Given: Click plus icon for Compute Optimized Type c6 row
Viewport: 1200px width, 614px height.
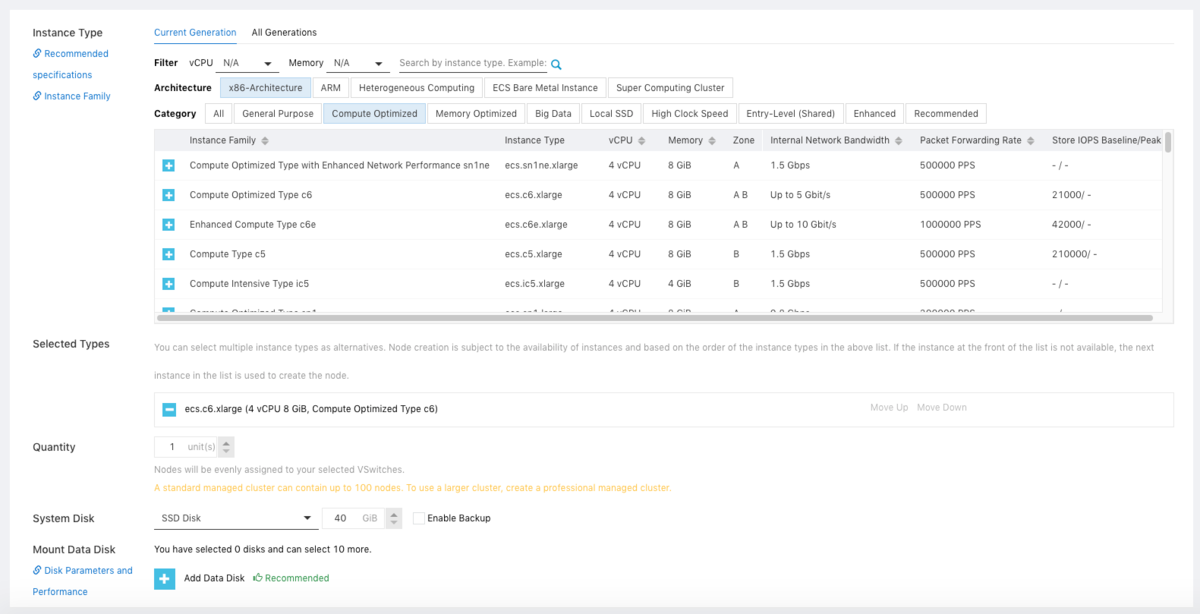Looking at the screenshot, I should tap(168, 195).
